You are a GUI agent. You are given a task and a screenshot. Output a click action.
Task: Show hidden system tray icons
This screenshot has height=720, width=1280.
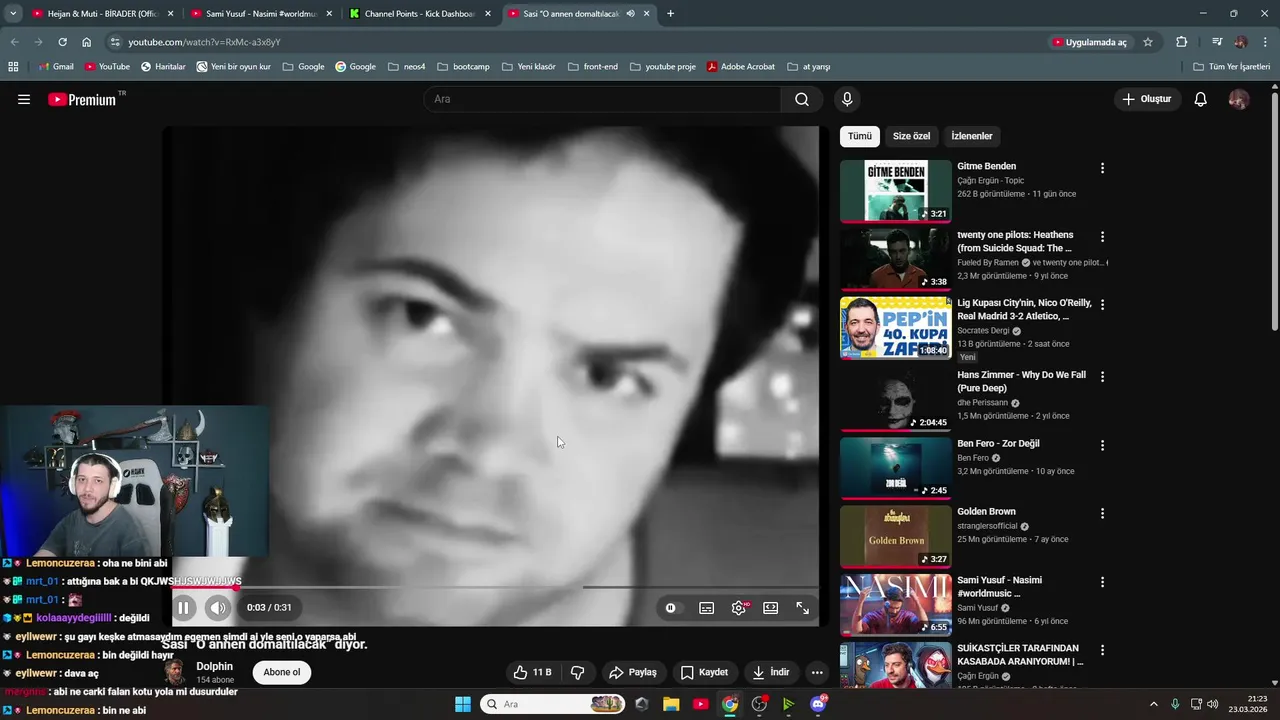click(1153, 704)
